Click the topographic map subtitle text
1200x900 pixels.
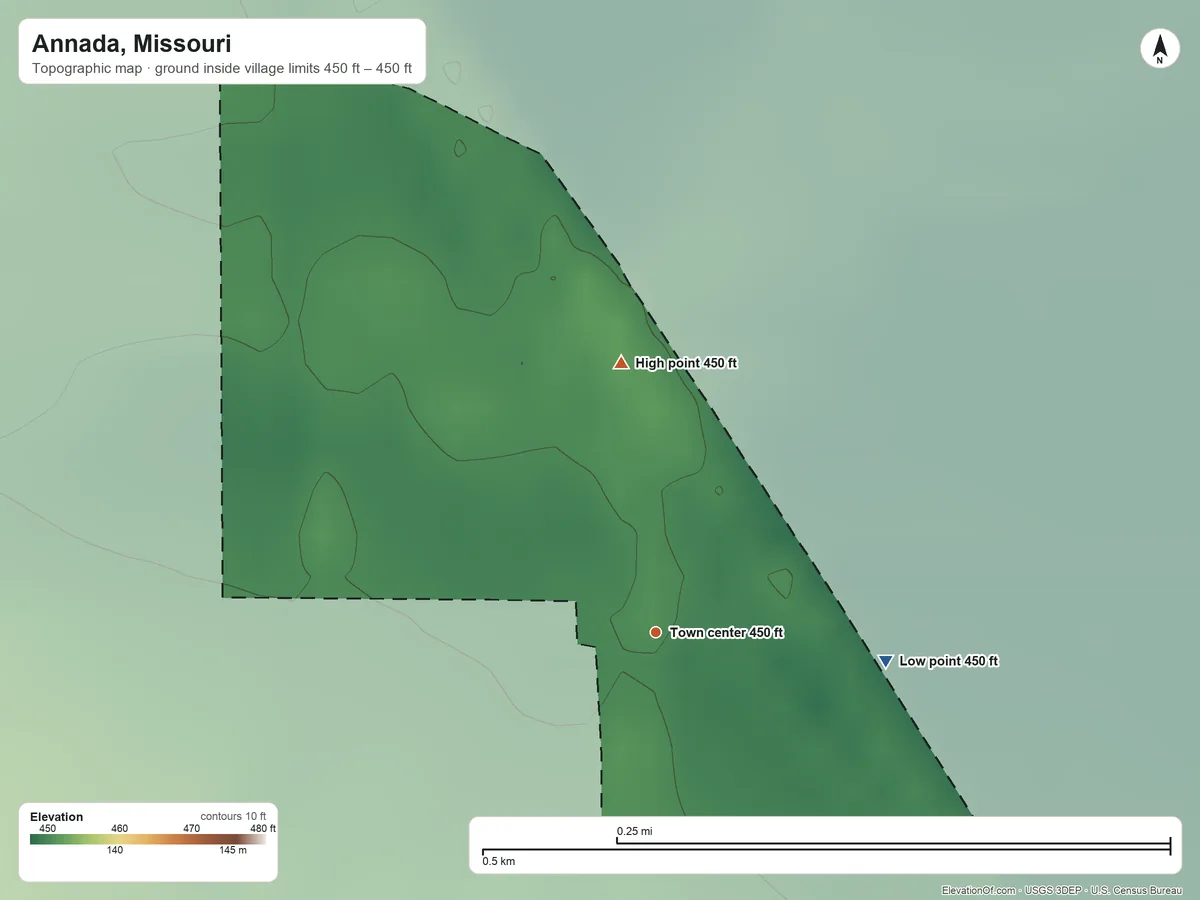coord(222,69)
